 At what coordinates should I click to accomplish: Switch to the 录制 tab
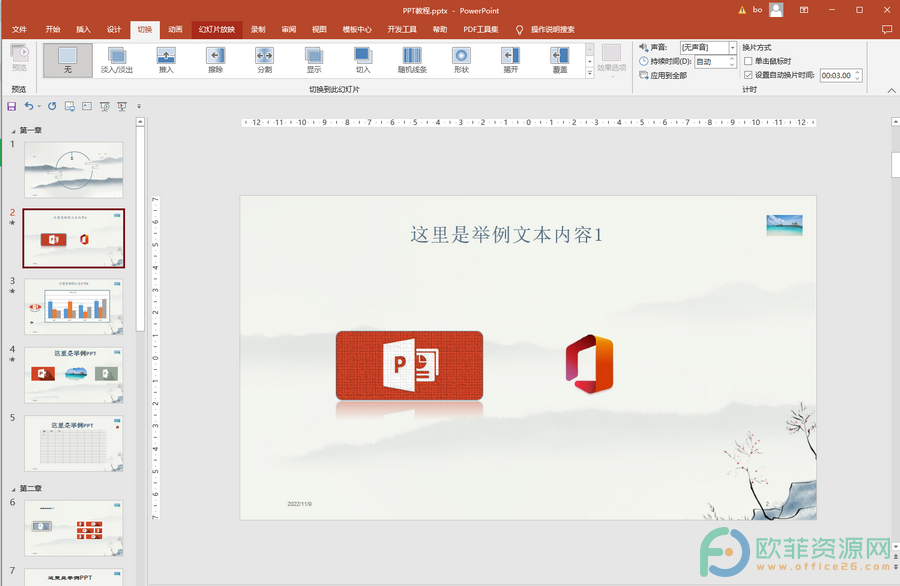point(258,29)
